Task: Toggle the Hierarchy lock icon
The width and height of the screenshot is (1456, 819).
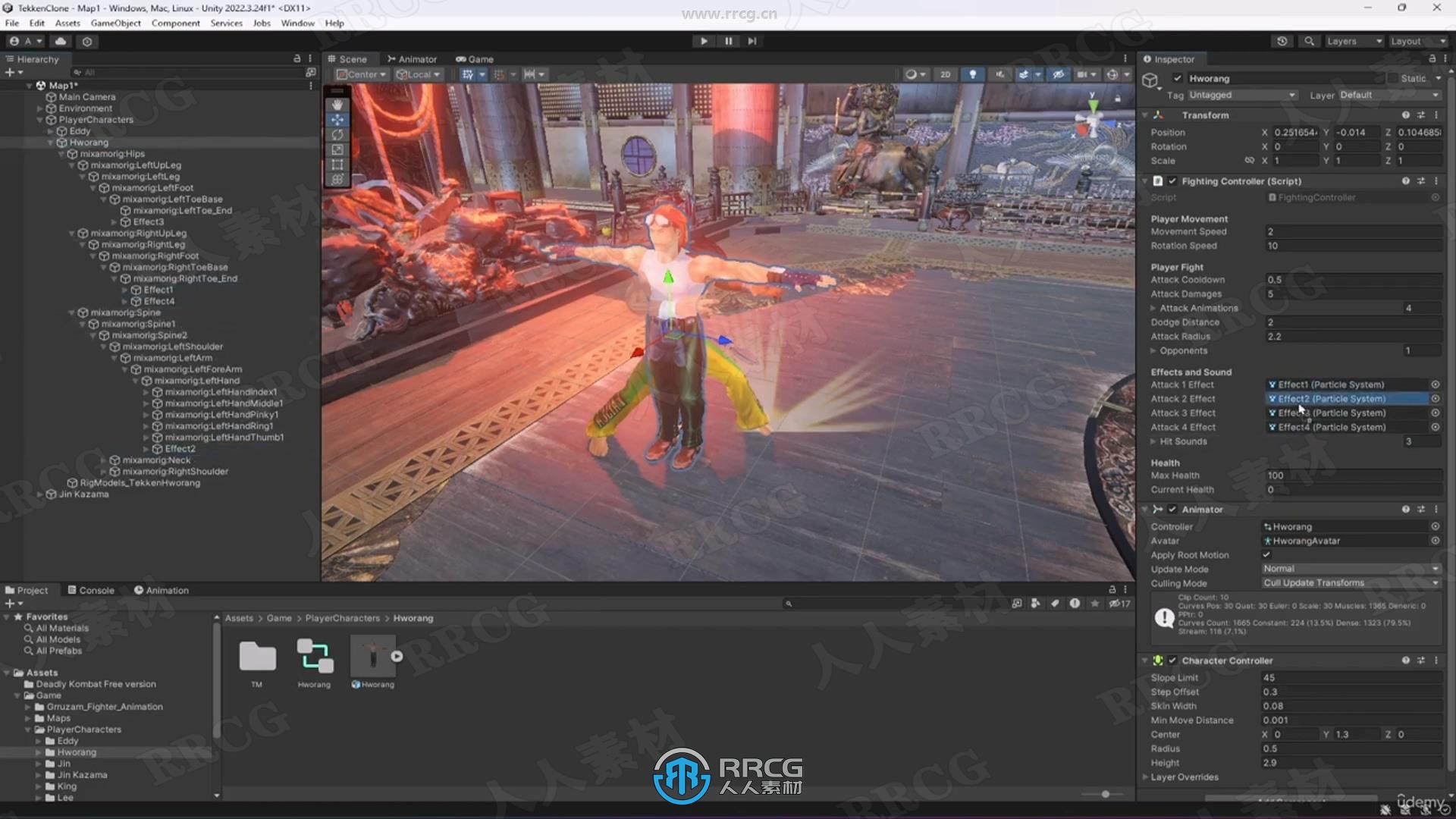Action: [x=297, y=58]
